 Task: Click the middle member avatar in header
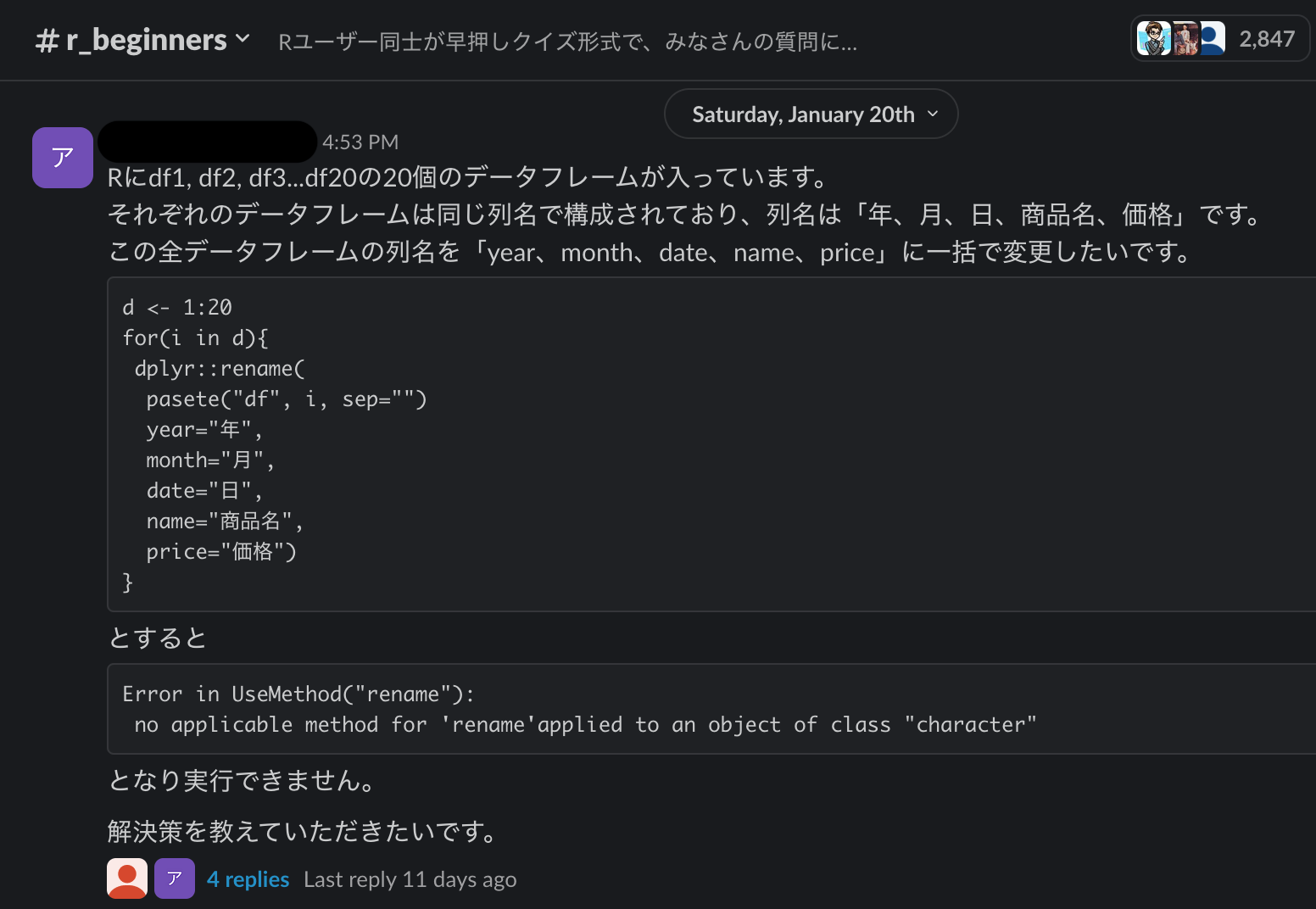click(x=1185, y=39)
